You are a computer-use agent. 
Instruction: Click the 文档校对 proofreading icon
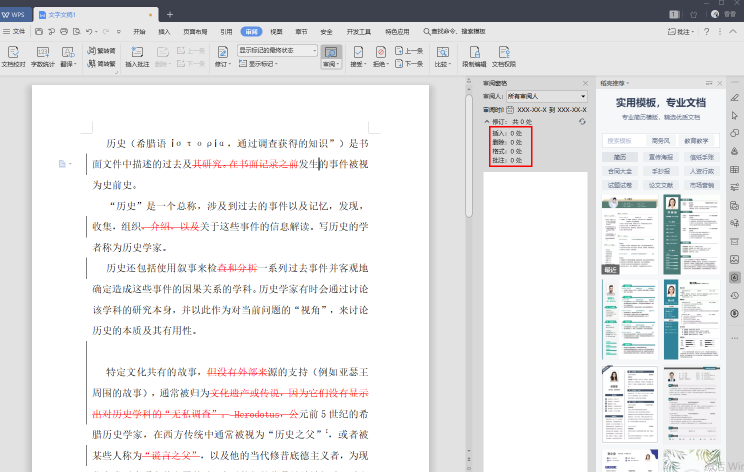point(13,54)
